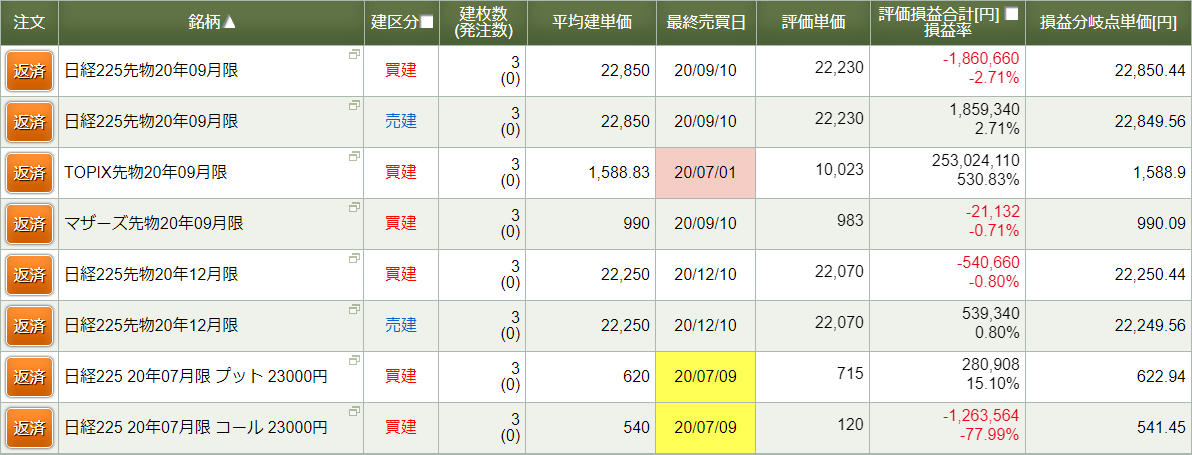Viewport: 1192px width, 455px height.
Task: Click the break-even price 990.09
Action: tap(1162, 223)
